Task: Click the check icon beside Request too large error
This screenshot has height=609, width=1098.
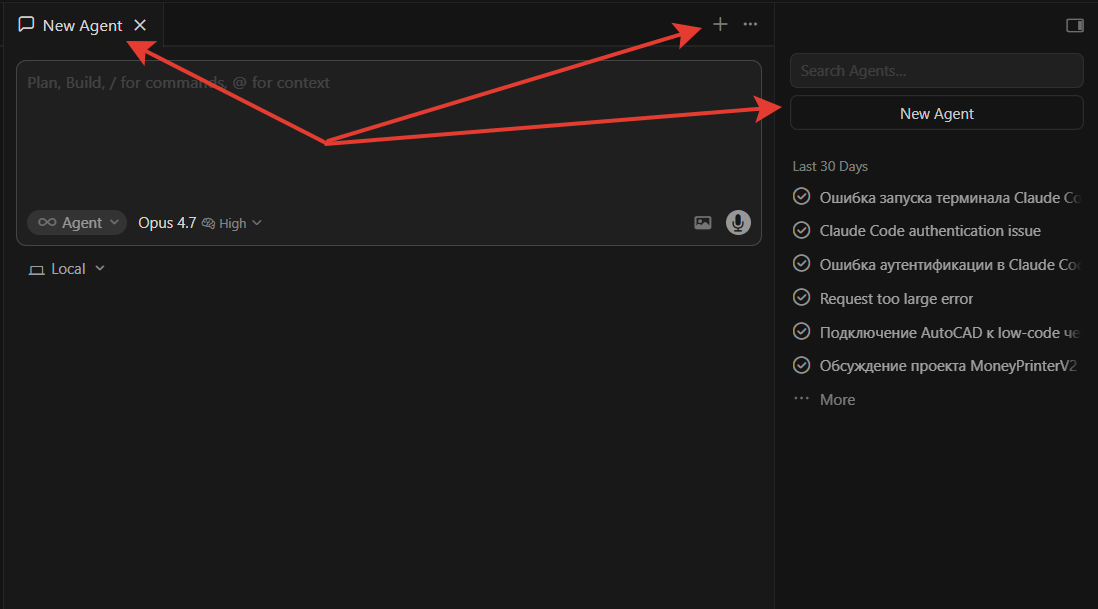Action: [x=801, y=298]
